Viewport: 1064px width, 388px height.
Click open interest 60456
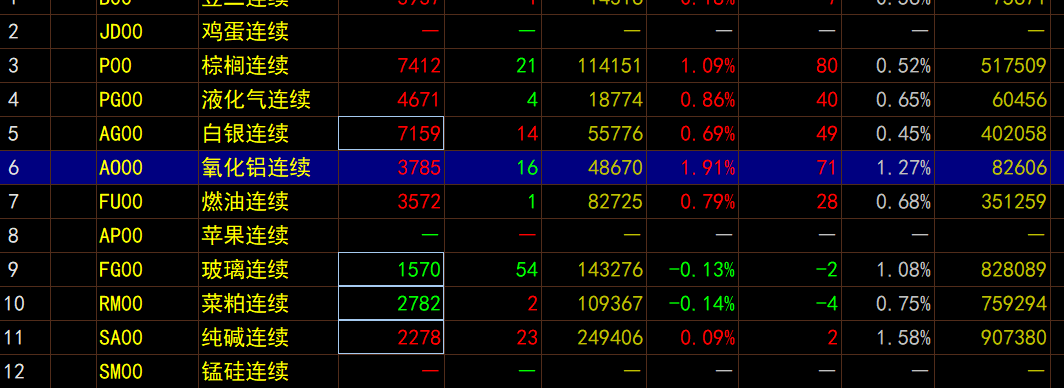[1019, 100]
